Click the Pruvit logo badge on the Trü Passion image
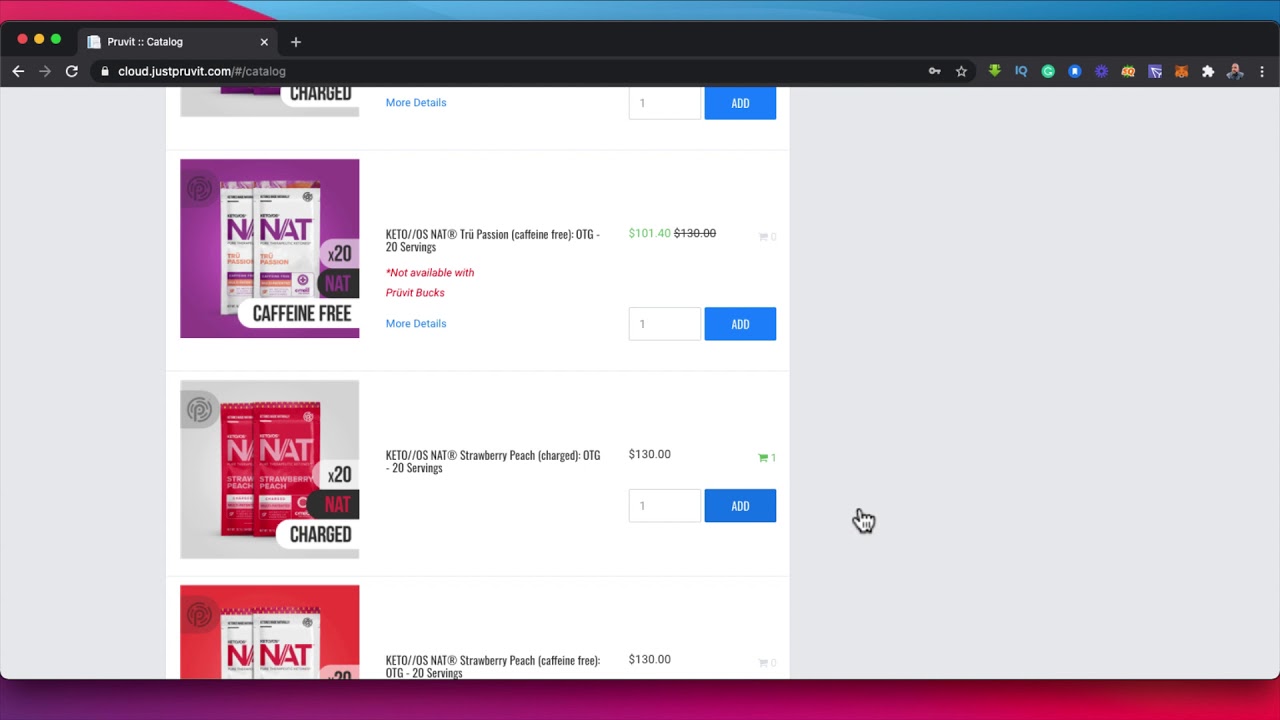The height and width of the screenshot is (720, 1280). [x=200, y=189]
